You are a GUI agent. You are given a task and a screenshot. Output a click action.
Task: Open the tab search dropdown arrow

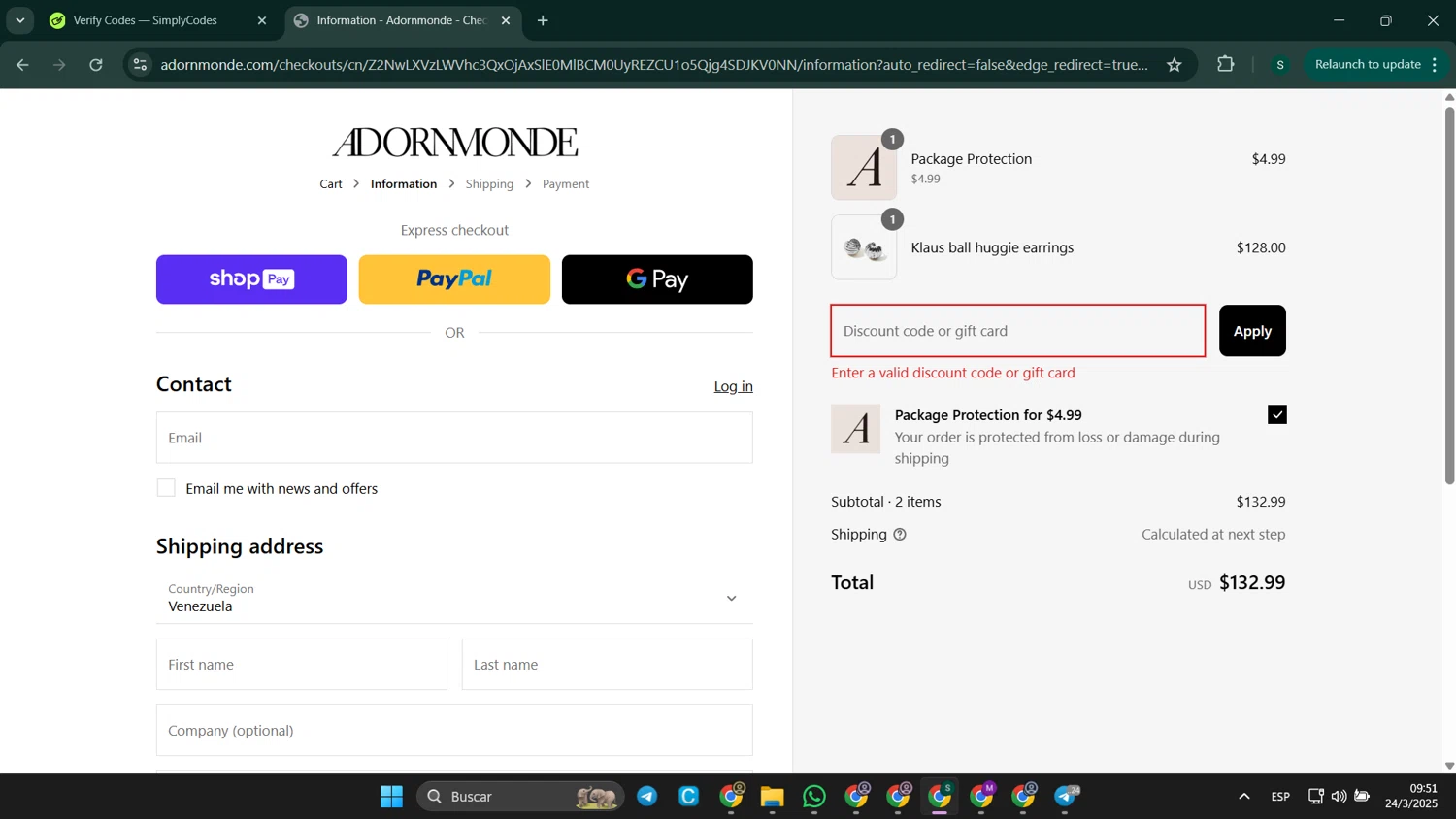(19, 20)
